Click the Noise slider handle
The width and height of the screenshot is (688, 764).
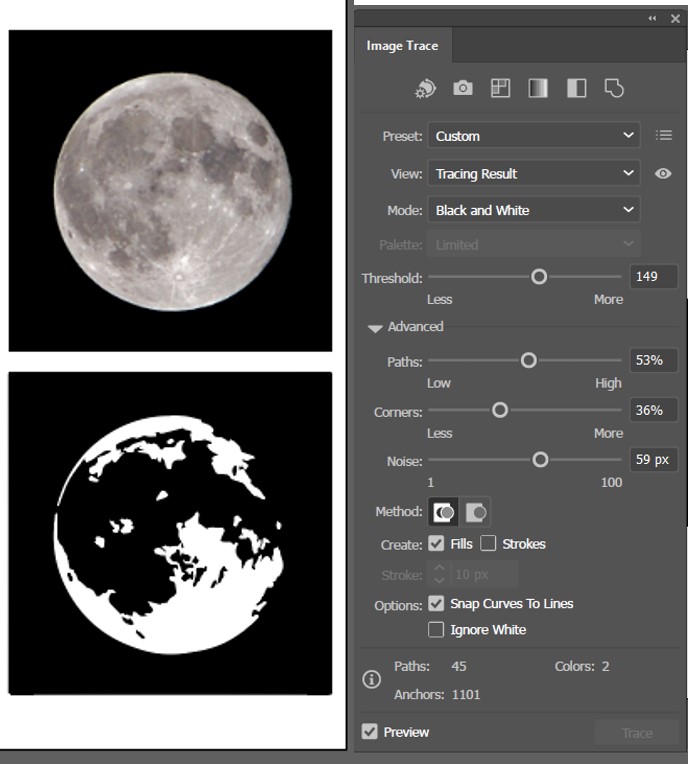(540, 459)
